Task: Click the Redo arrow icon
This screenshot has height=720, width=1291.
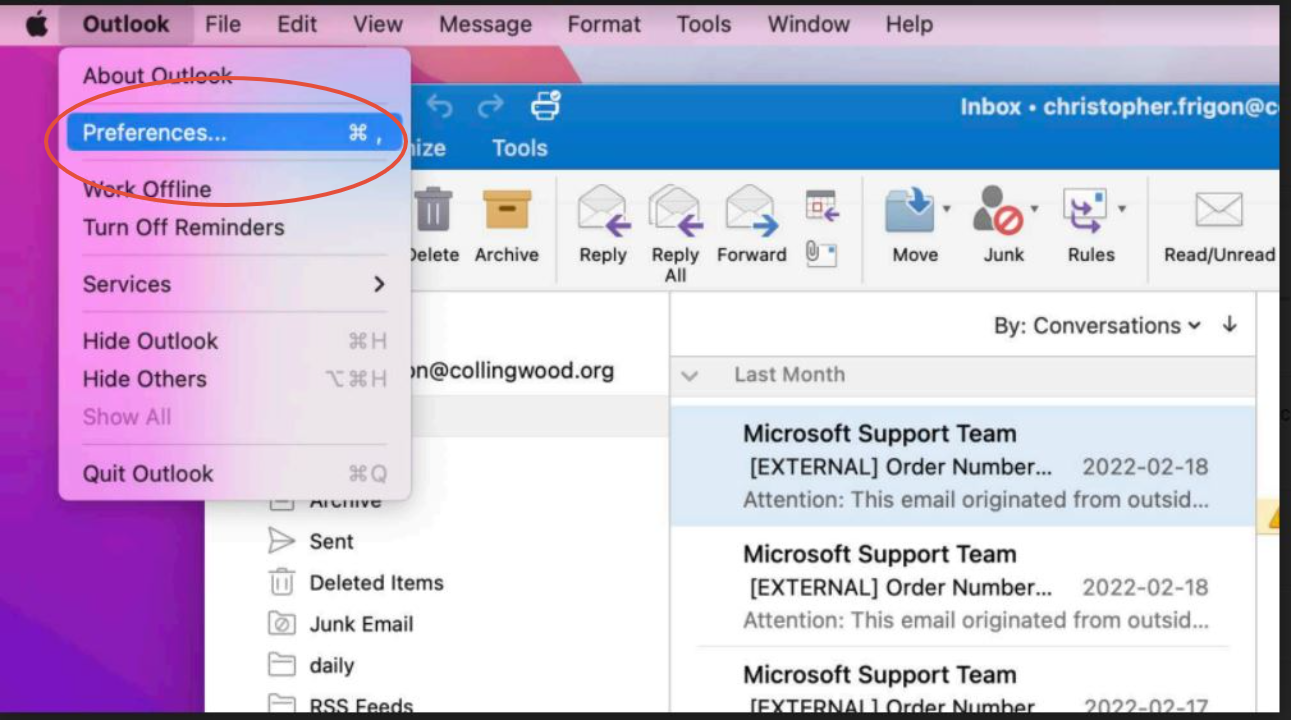Action: pyautogui.click(x=491, y=106)
